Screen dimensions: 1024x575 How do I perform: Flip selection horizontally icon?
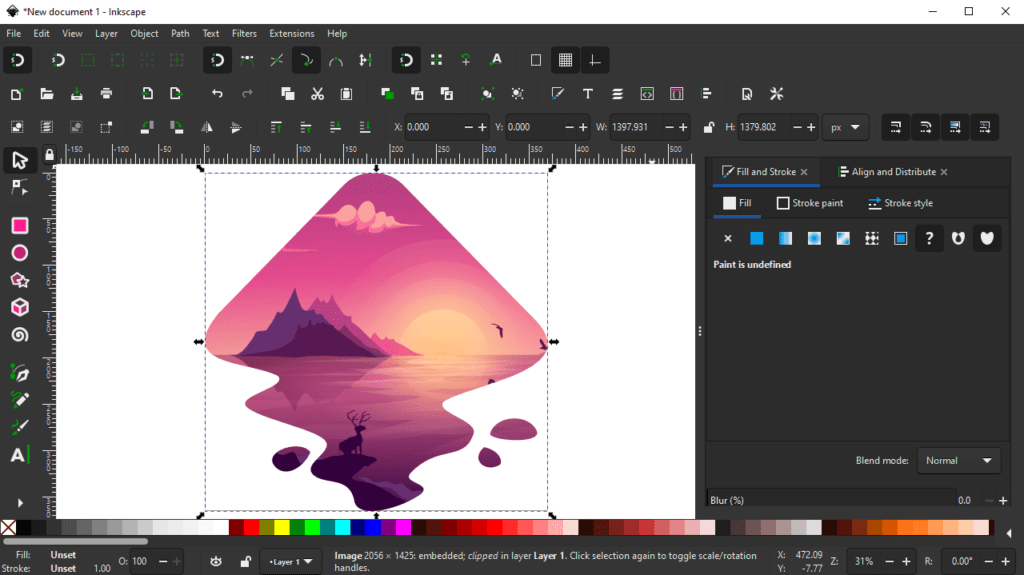click(x=206, y=127)
